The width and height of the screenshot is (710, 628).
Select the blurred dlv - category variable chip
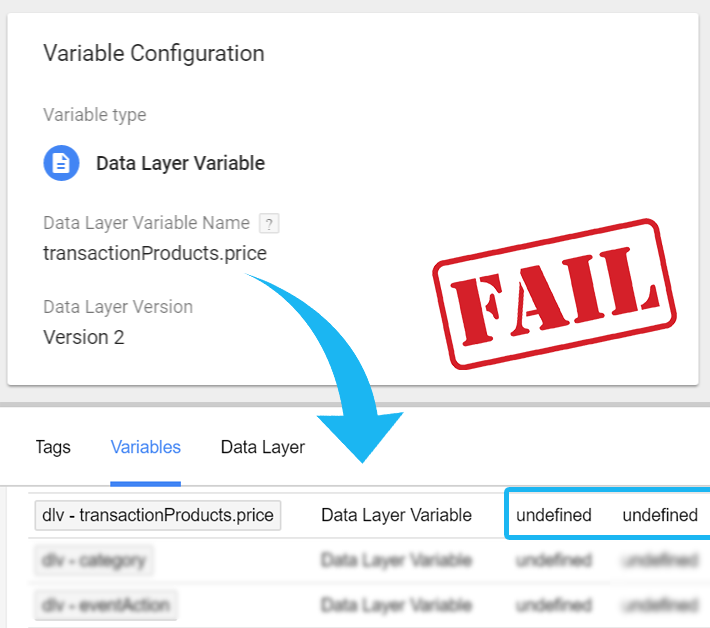click(x=94, y=561)
